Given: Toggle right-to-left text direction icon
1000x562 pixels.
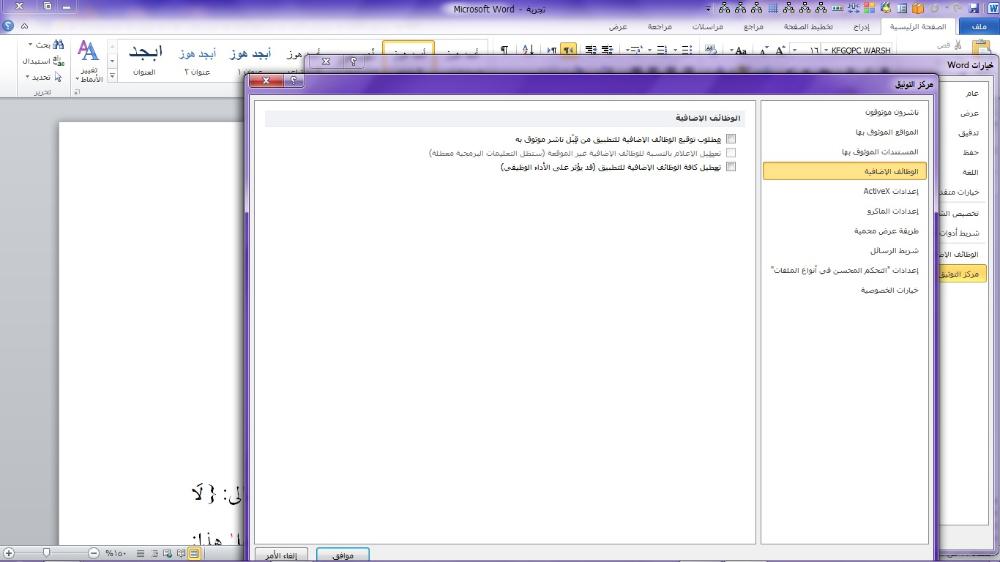Looking at the screenshot, I should click(x=568, y=50).
